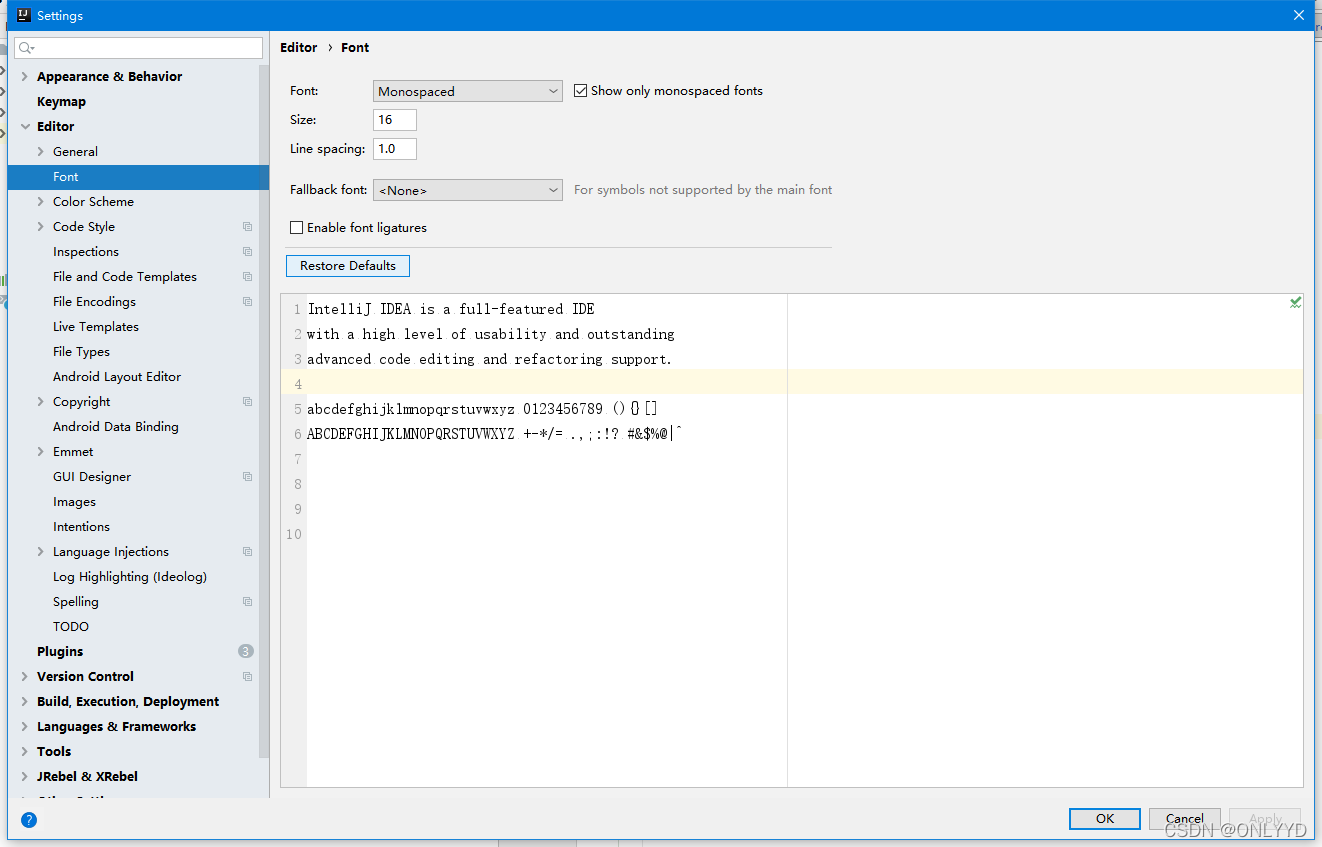The height and width of the screenshot is (847, 1322).
Task: Expand Appearance & Behavior section
Action: 25,77
